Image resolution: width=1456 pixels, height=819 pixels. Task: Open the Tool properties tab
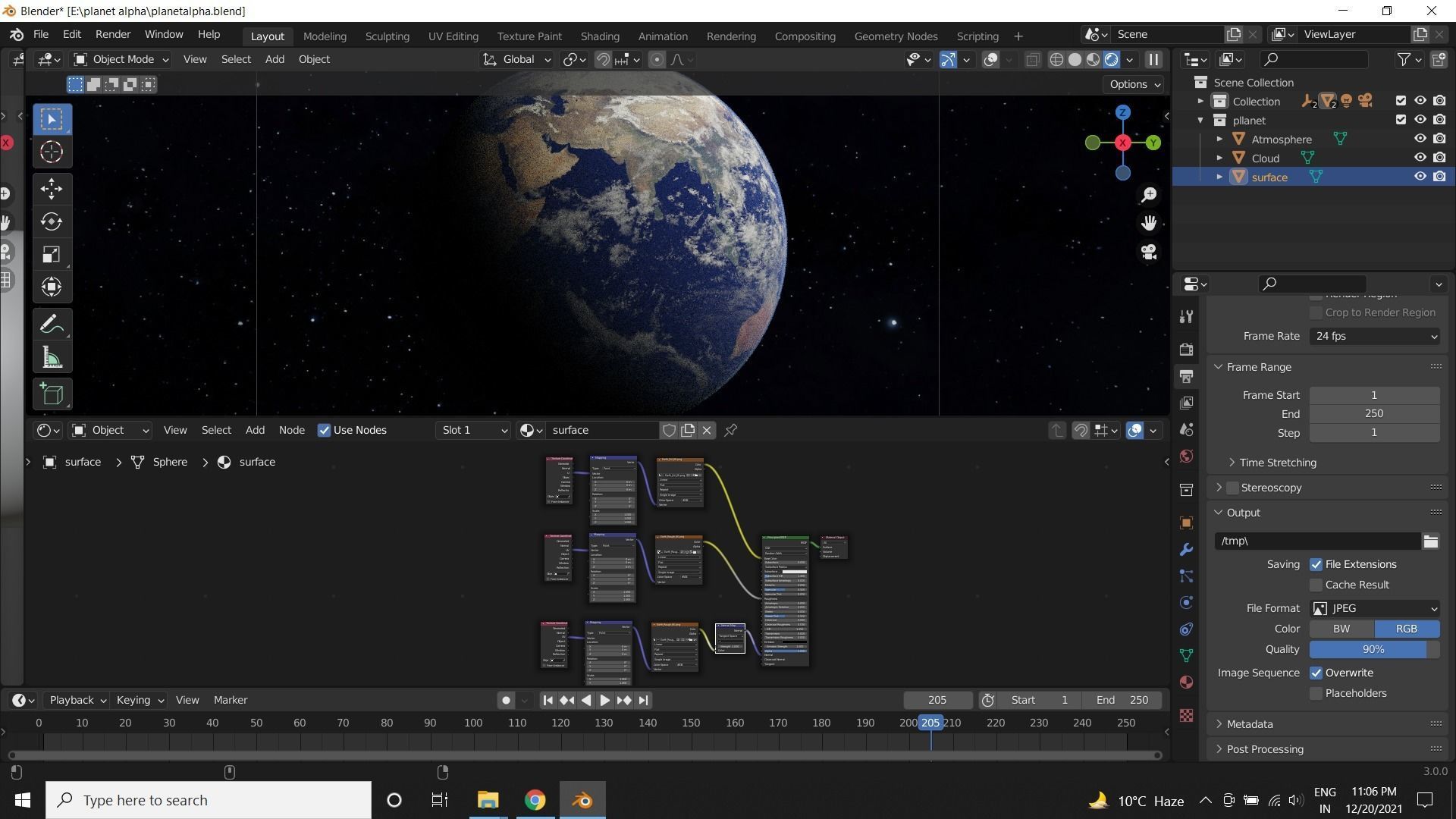point(1187,317)
